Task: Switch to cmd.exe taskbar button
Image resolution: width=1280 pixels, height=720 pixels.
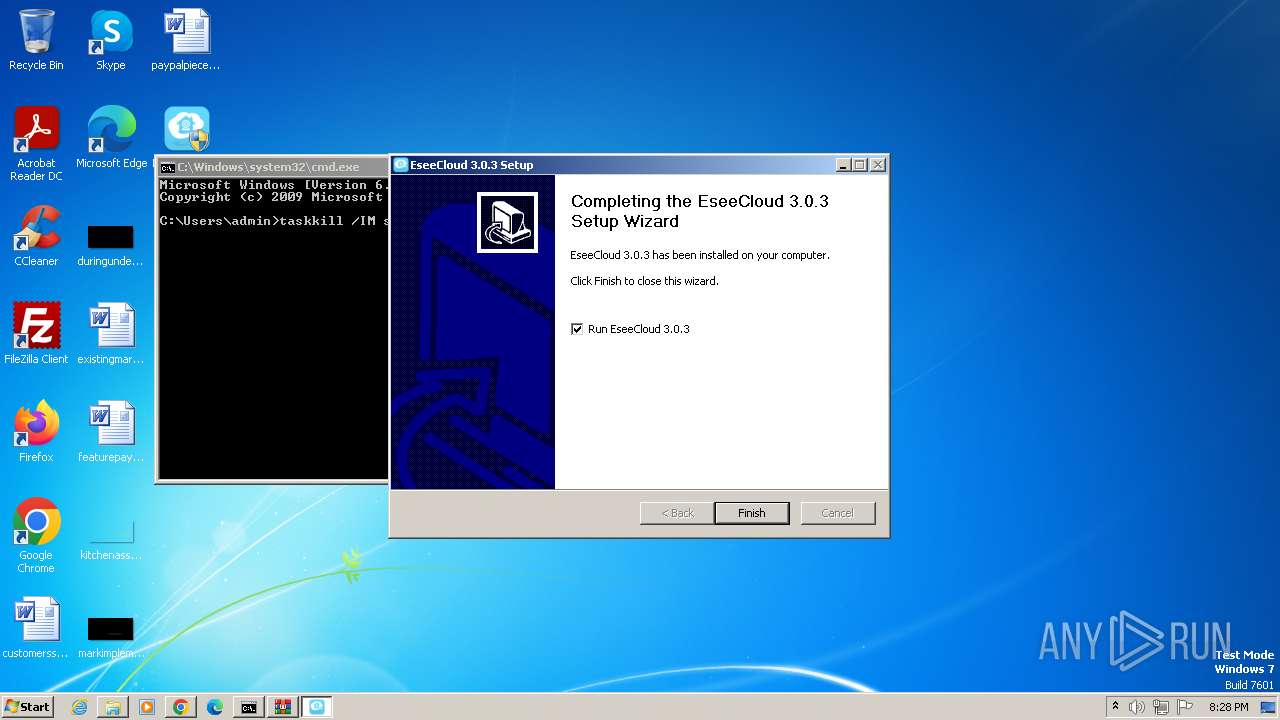Action: [248, 707]
